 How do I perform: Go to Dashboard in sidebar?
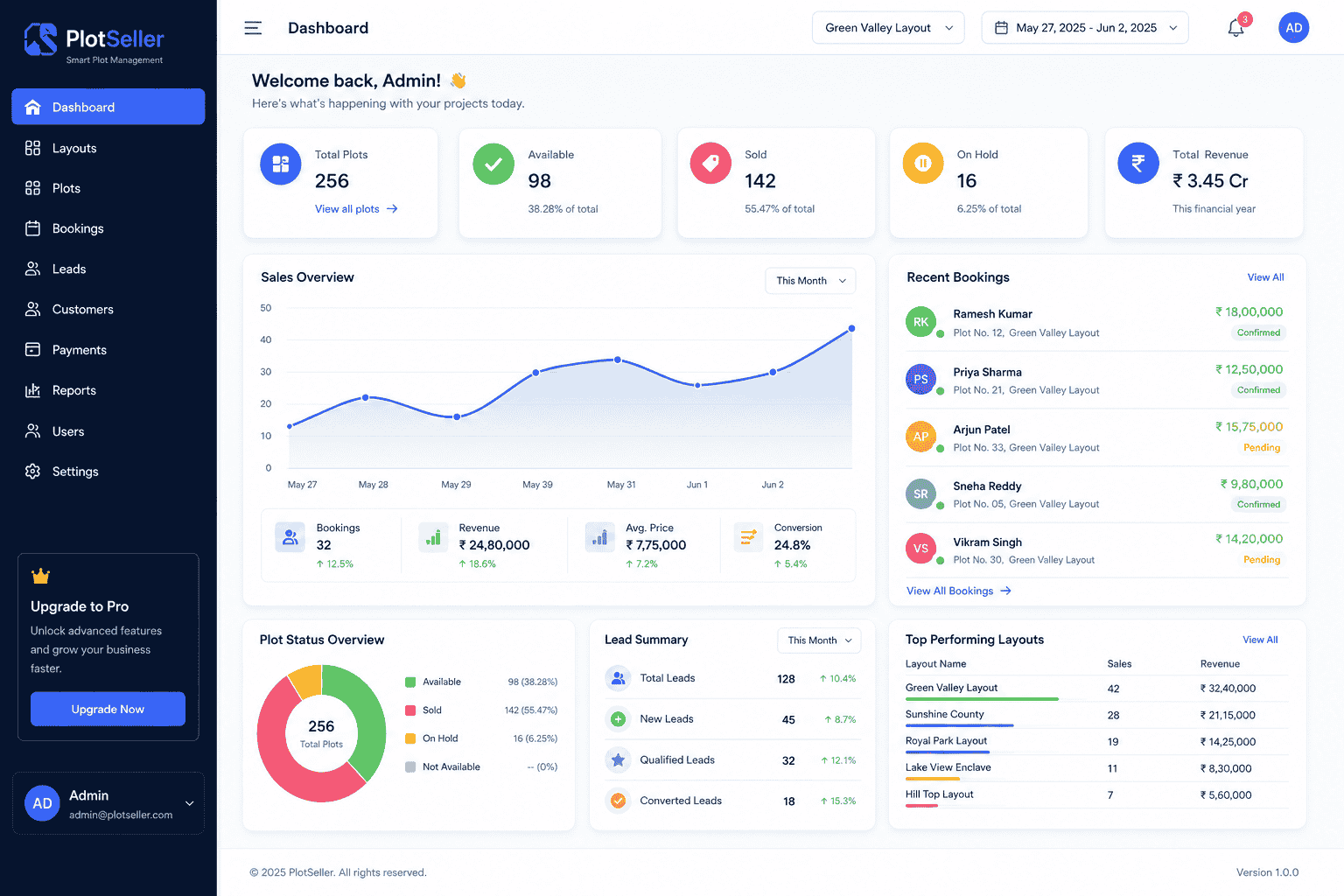(108, 107)
